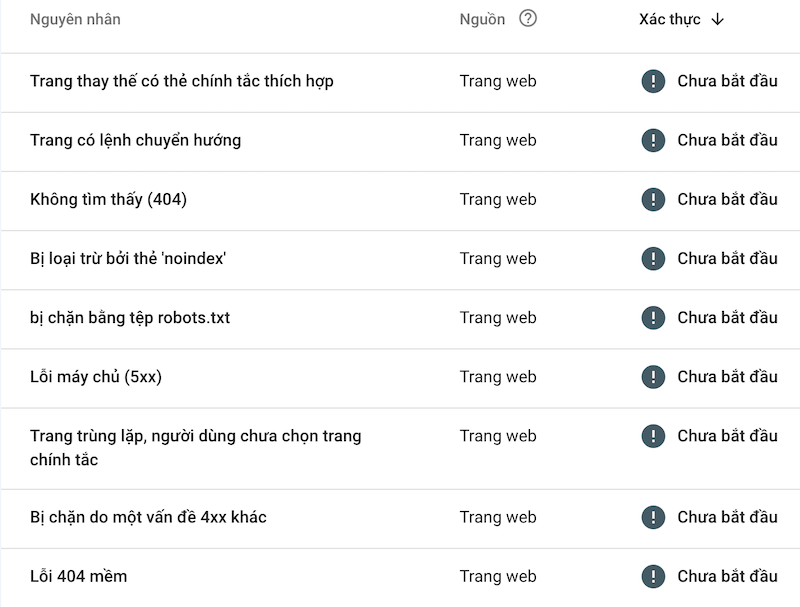
Task: Sort rows by the Nguồn column header
Action: click(x=483, y=18)
